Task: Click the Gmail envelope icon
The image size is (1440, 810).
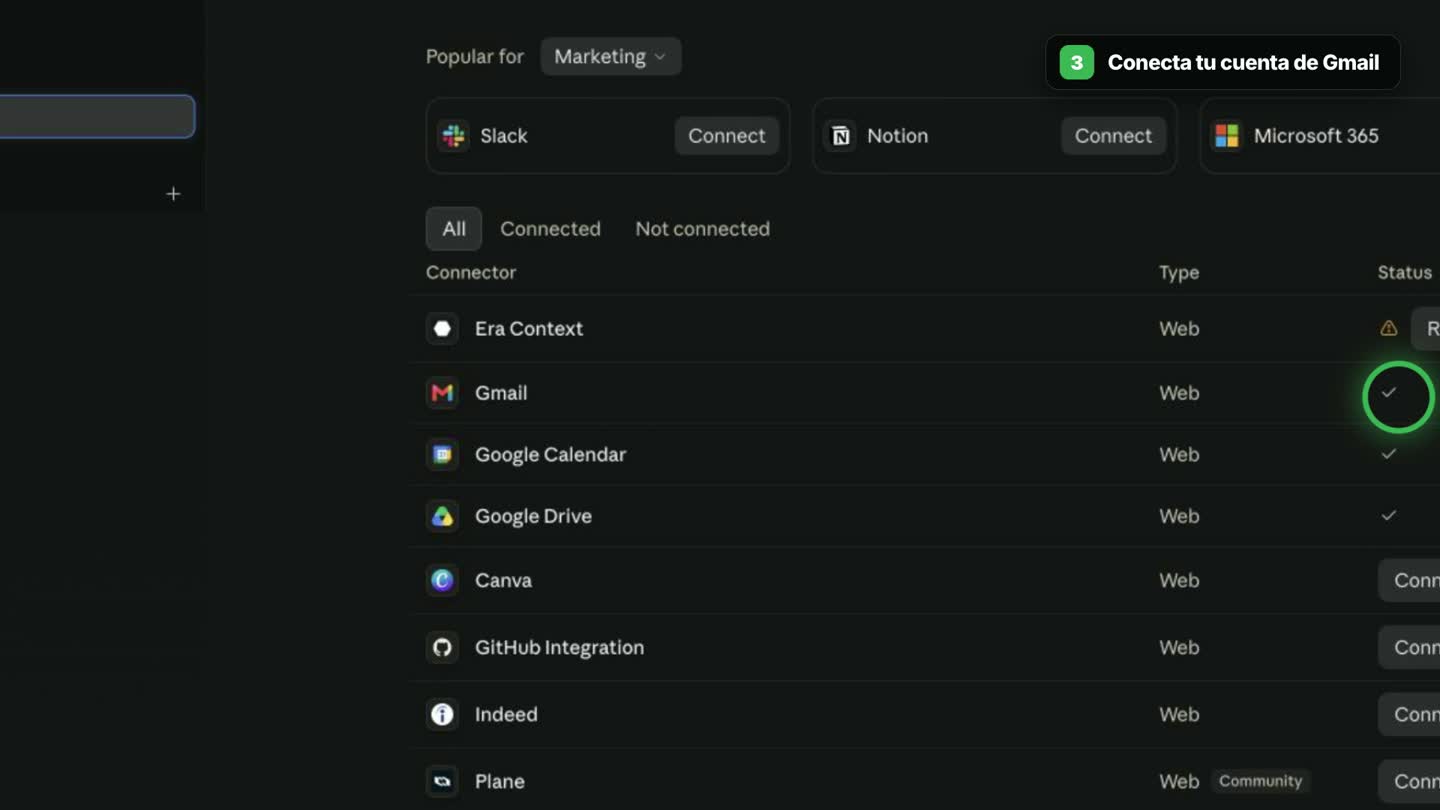Action: (442, 393)
